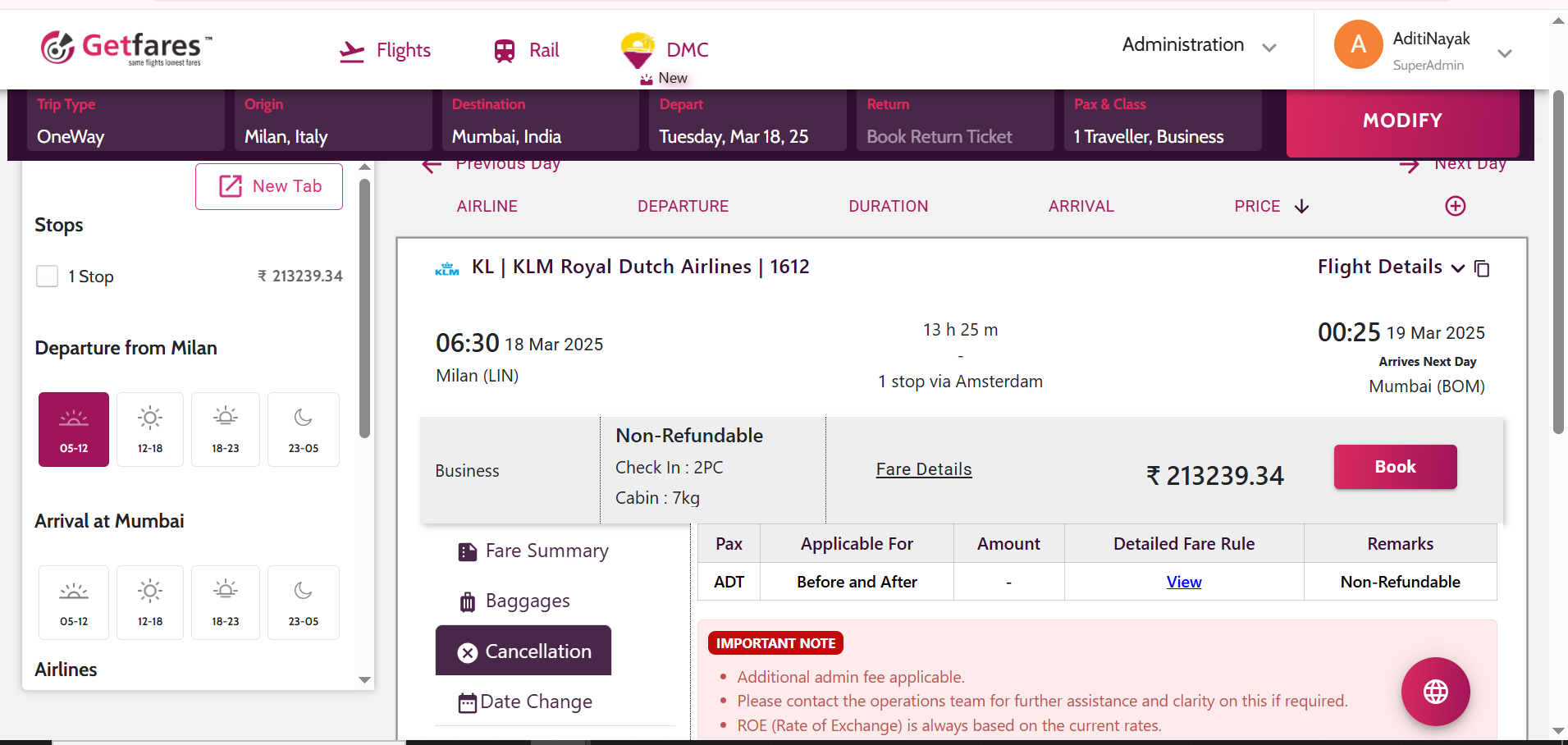Click the Destination field Mumbai, India
Viewport: 1568px width, 745px height.
coord(540,136)
